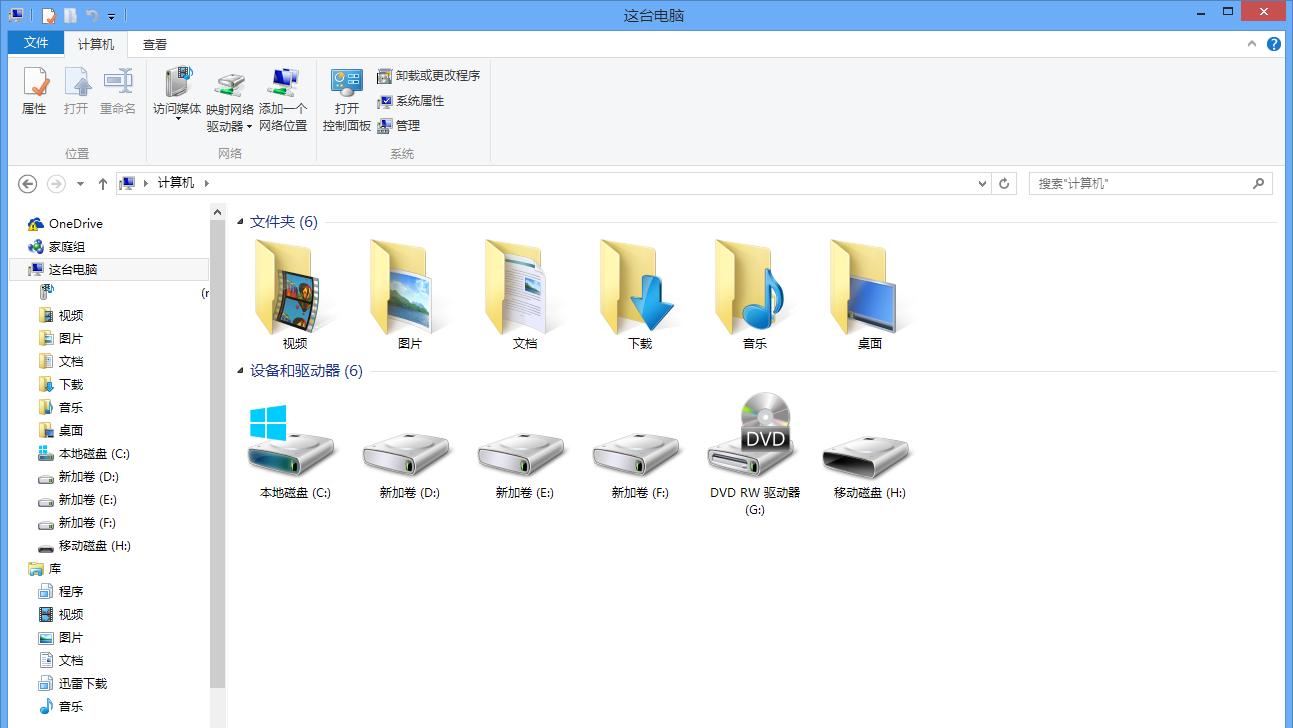
Task: Switch to the 计算机 ribbon tab
Action: (96, 44)
